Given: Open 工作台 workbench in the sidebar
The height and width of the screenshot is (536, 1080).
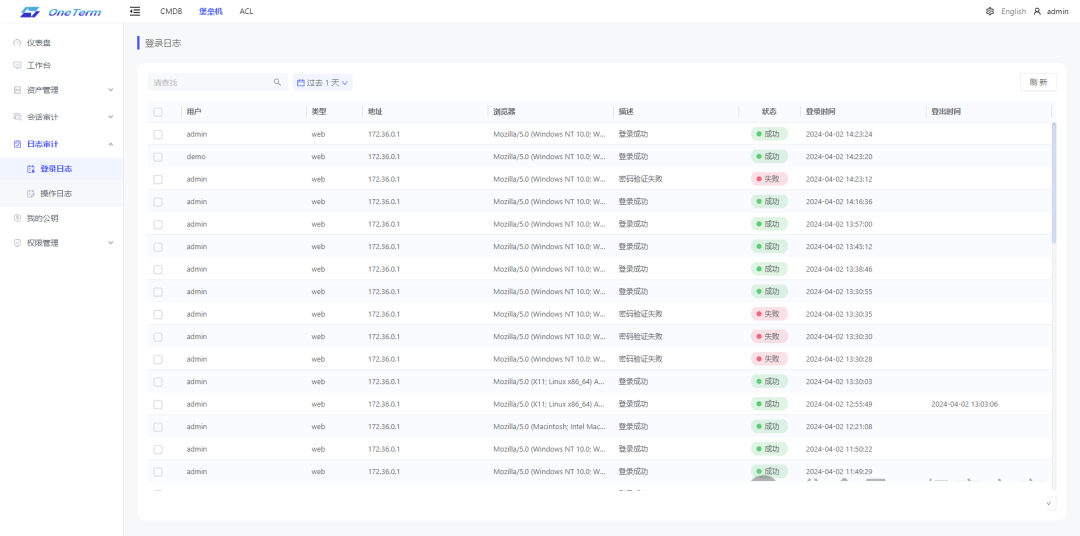Looking at the screenshot, I should tap(38, 66).
